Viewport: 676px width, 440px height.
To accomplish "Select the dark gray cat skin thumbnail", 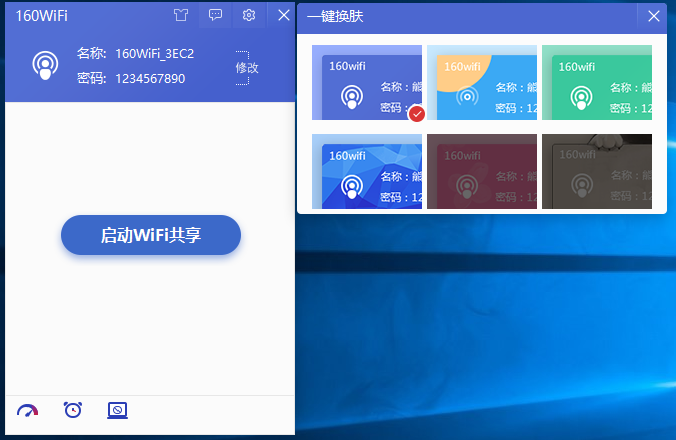I will (597, 172).
